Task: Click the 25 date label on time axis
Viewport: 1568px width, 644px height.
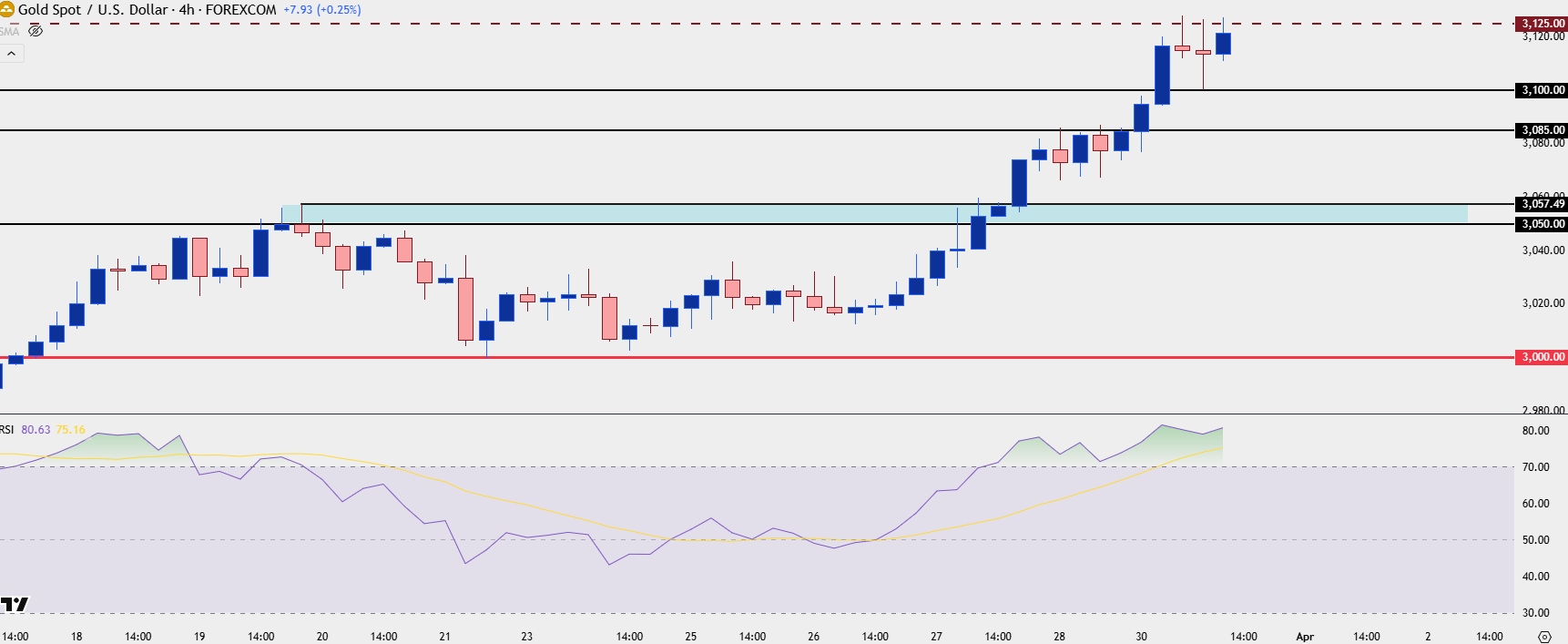Action: point(691,637)
